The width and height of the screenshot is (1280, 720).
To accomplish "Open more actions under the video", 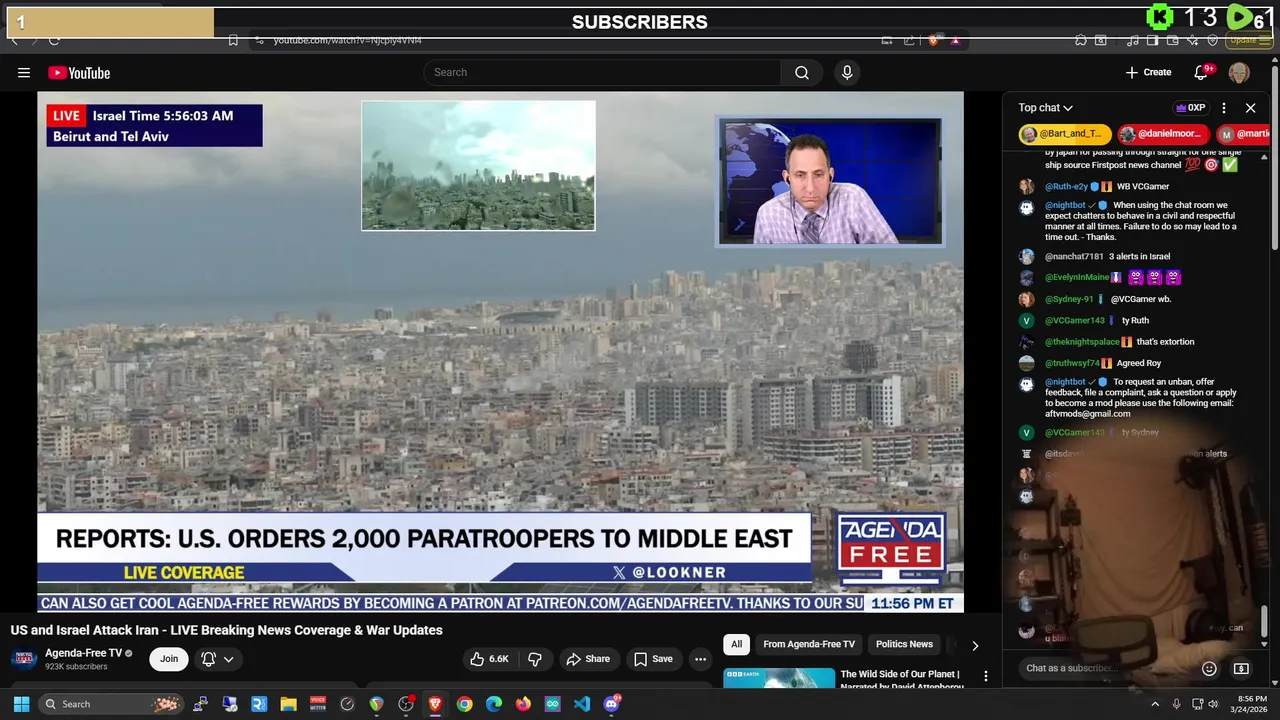I will 701,659.
